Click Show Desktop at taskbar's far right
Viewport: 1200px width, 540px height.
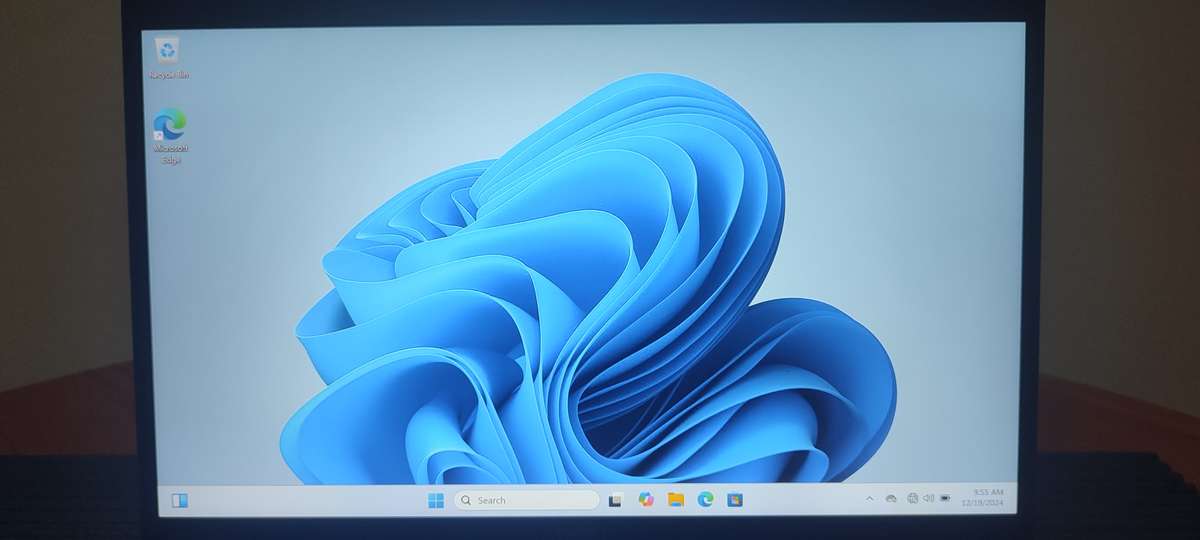[1021, 499]
